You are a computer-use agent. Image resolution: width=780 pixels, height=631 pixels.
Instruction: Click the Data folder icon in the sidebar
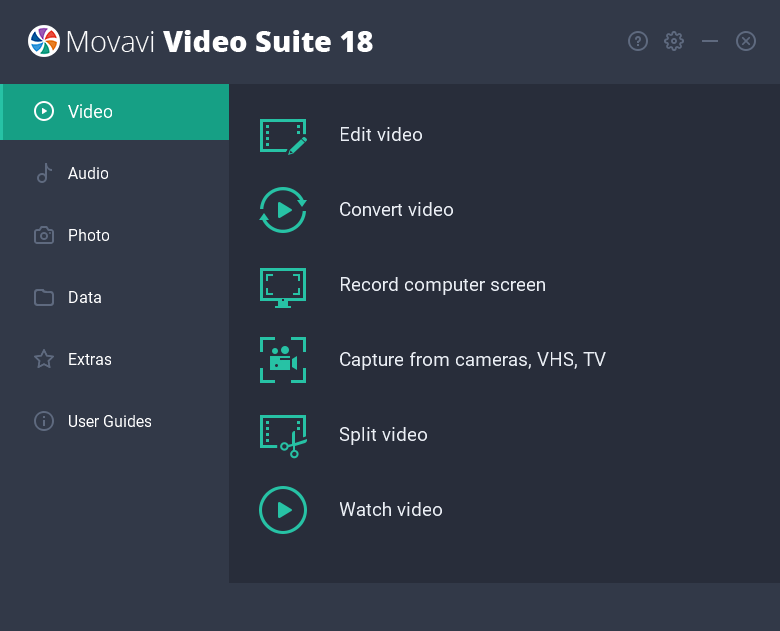tap(44, 297)
